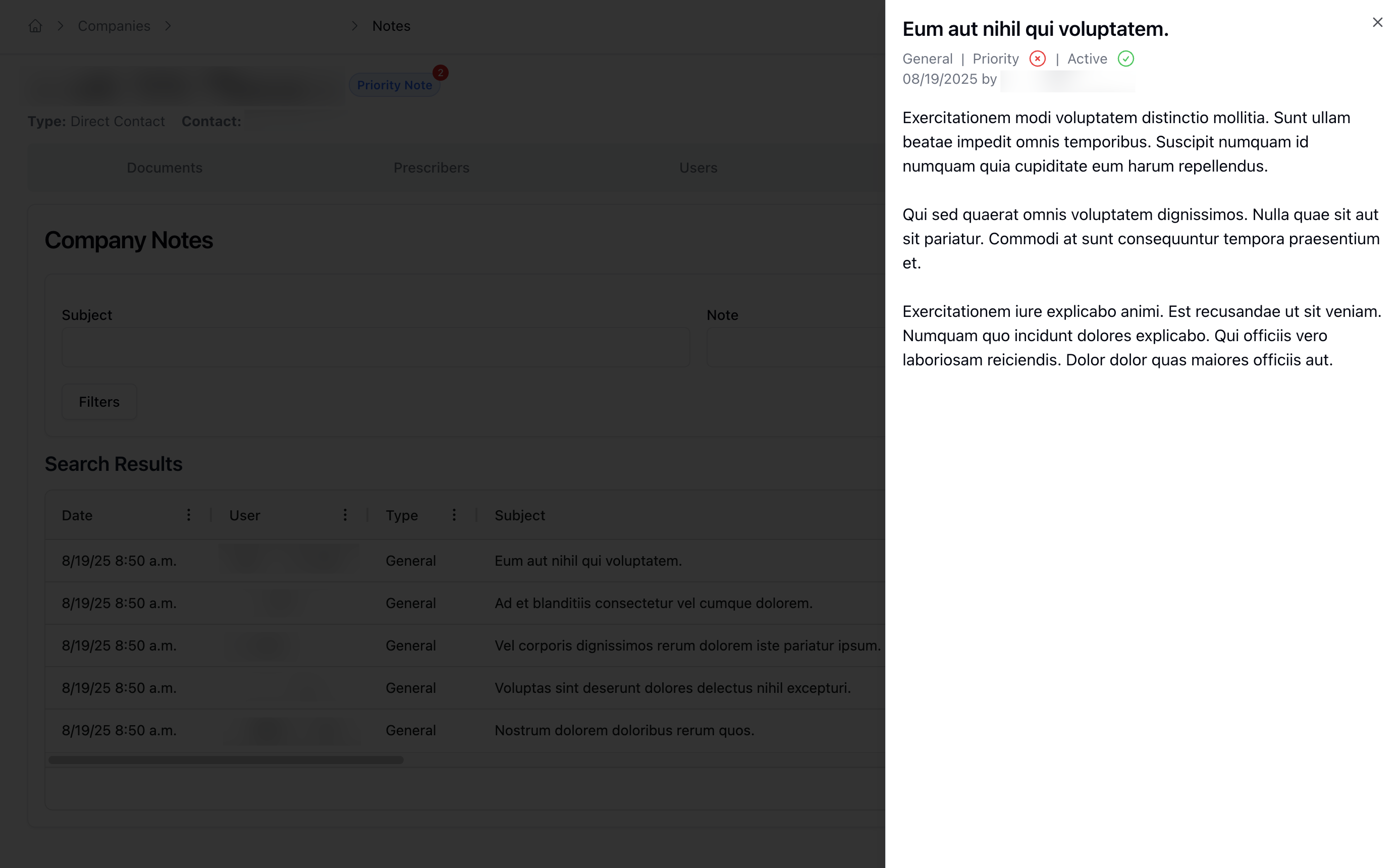The image size is (1400, 868).
Task: Switch to the Documents tab
Action: 164,168
